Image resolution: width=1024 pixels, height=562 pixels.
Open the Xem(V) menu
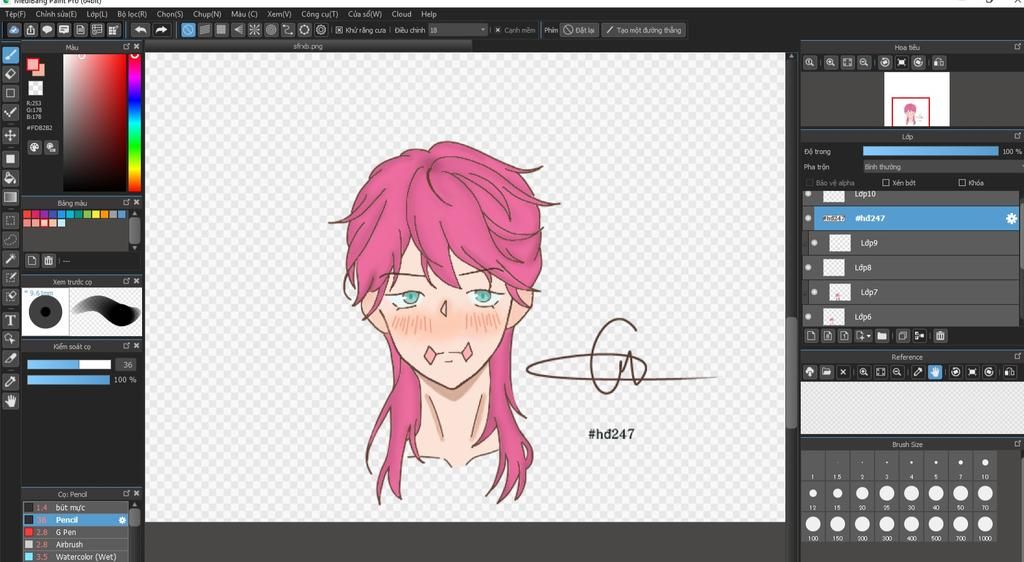point(279,14)
